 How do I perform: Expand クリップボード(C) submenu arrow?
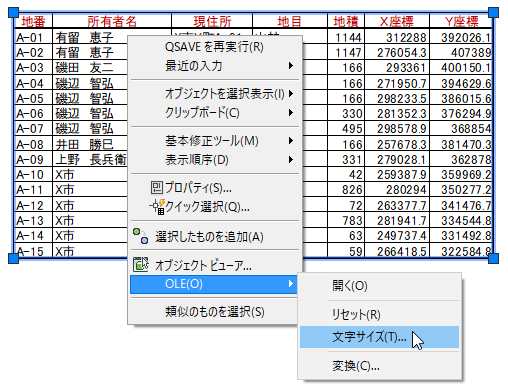coord(291,113)
